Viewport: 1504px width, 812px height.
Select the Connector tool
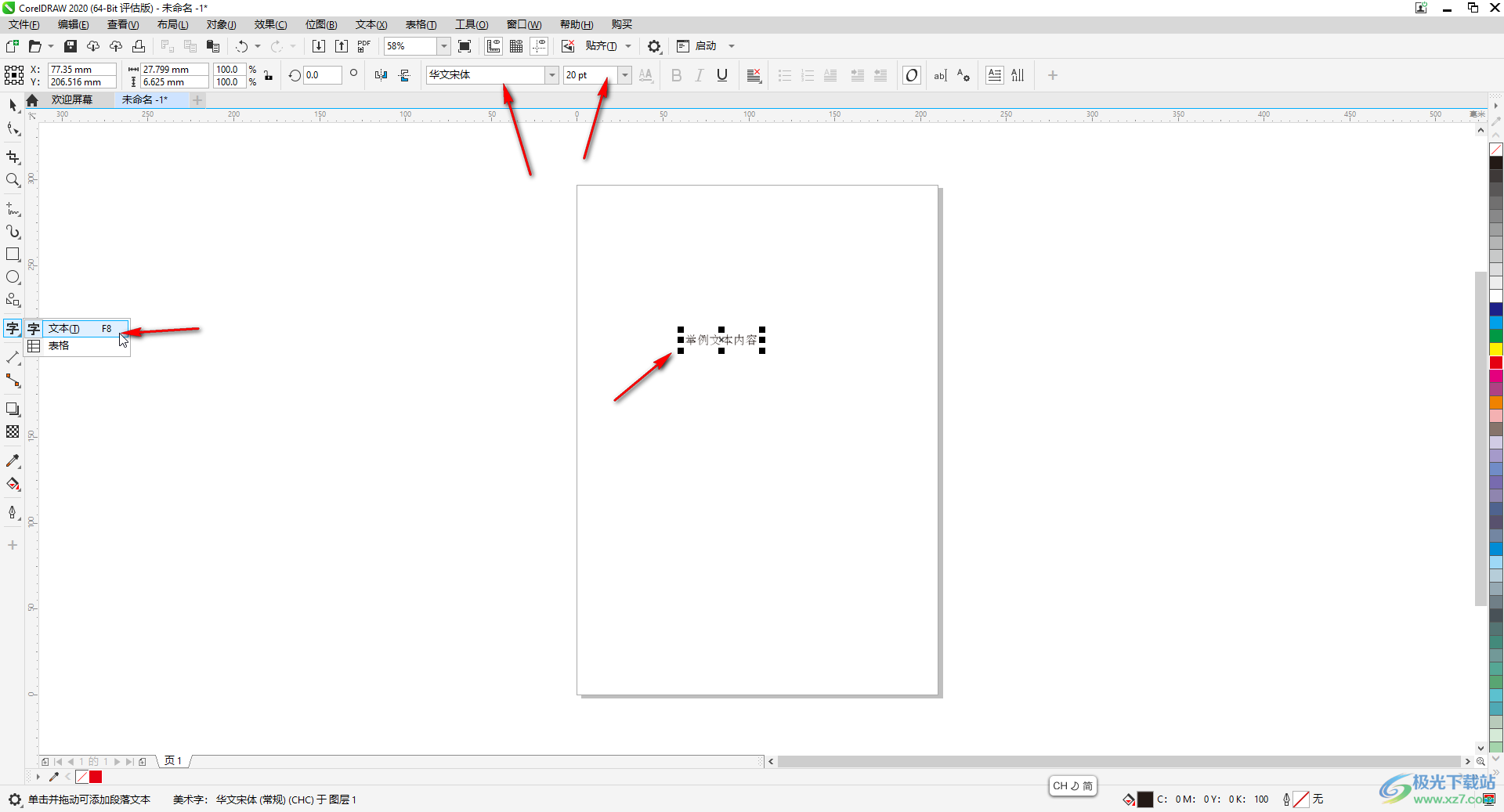click(x=13, y=381)
